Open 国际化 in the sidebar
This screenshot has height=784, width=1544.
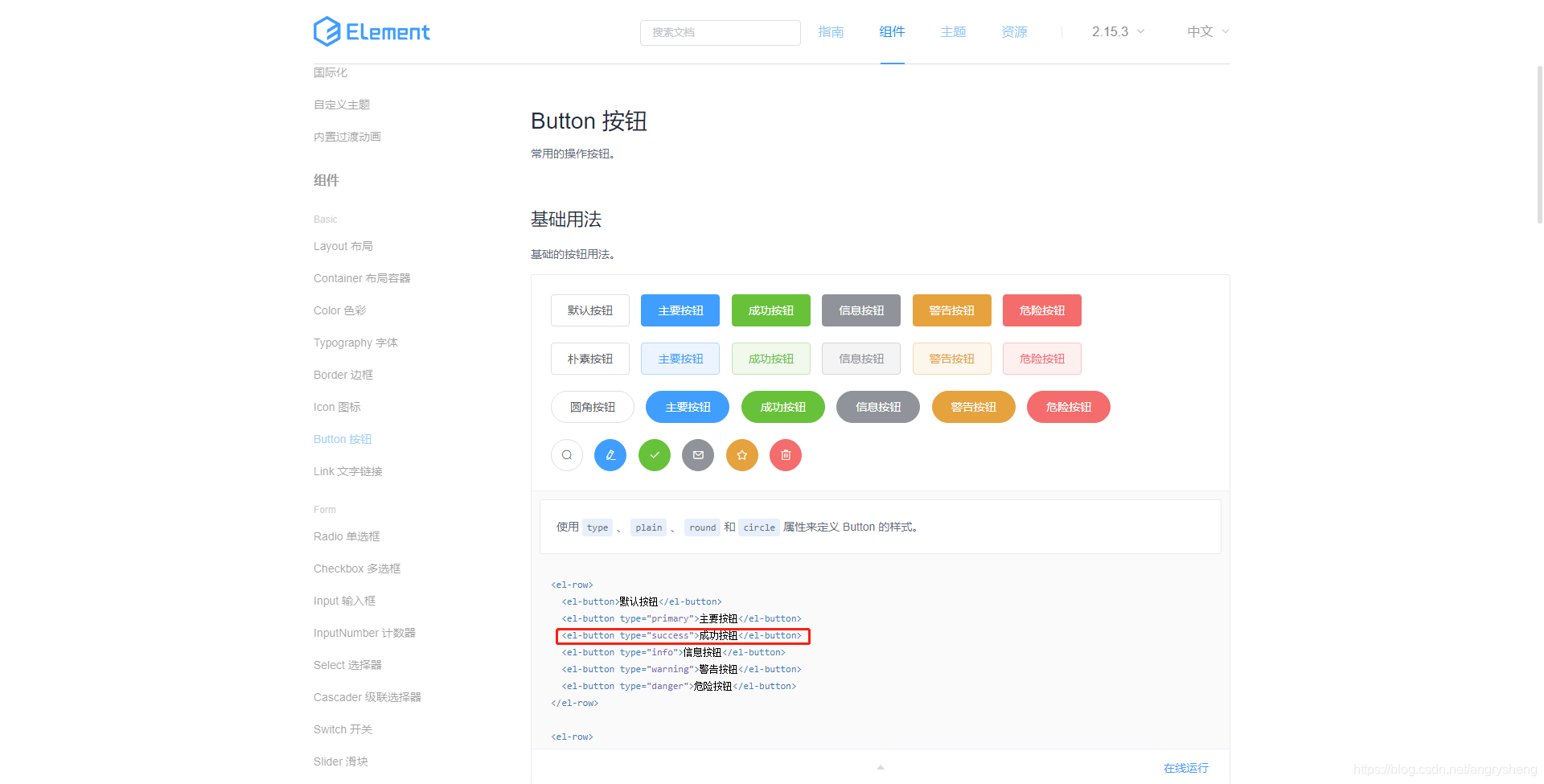[331, 72]
